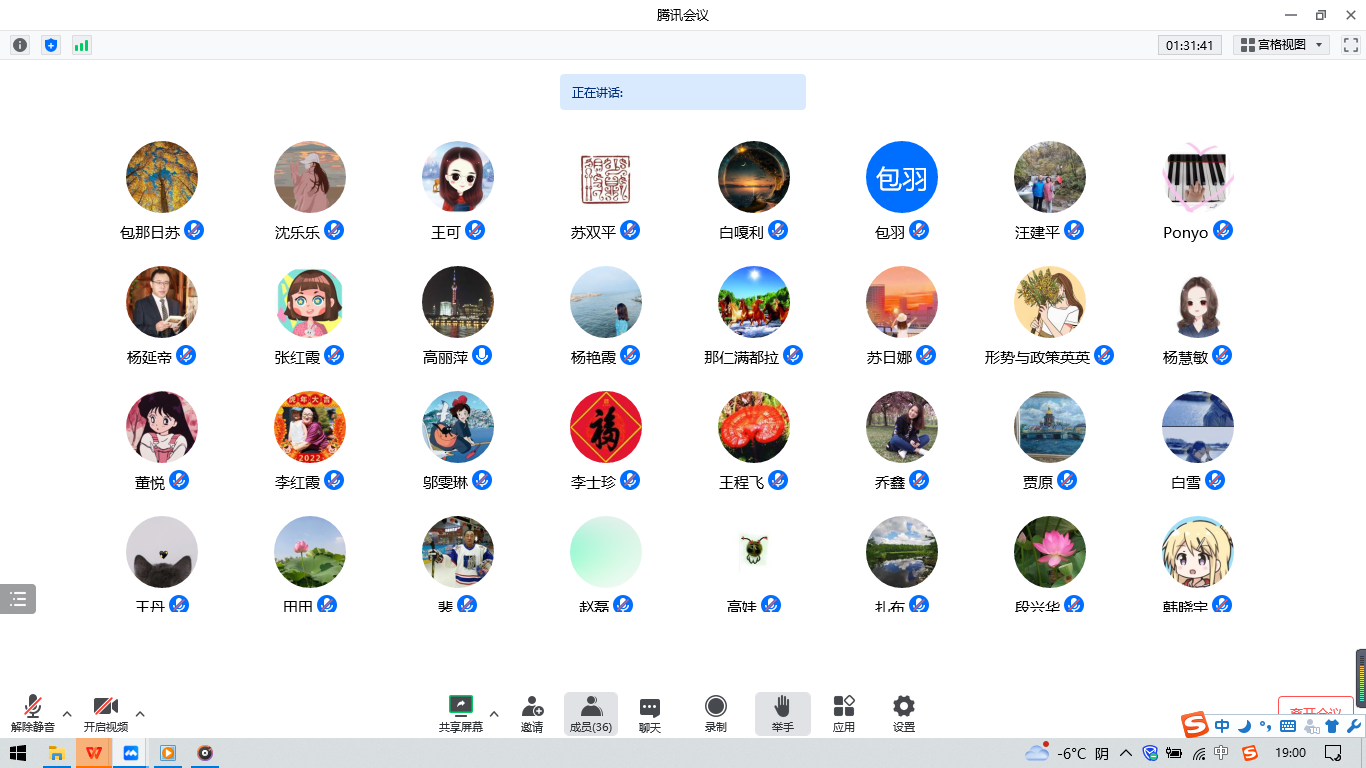Open the left sidebar list button
This screenshot has height=768, width=1366.
[x=18, y=599]
